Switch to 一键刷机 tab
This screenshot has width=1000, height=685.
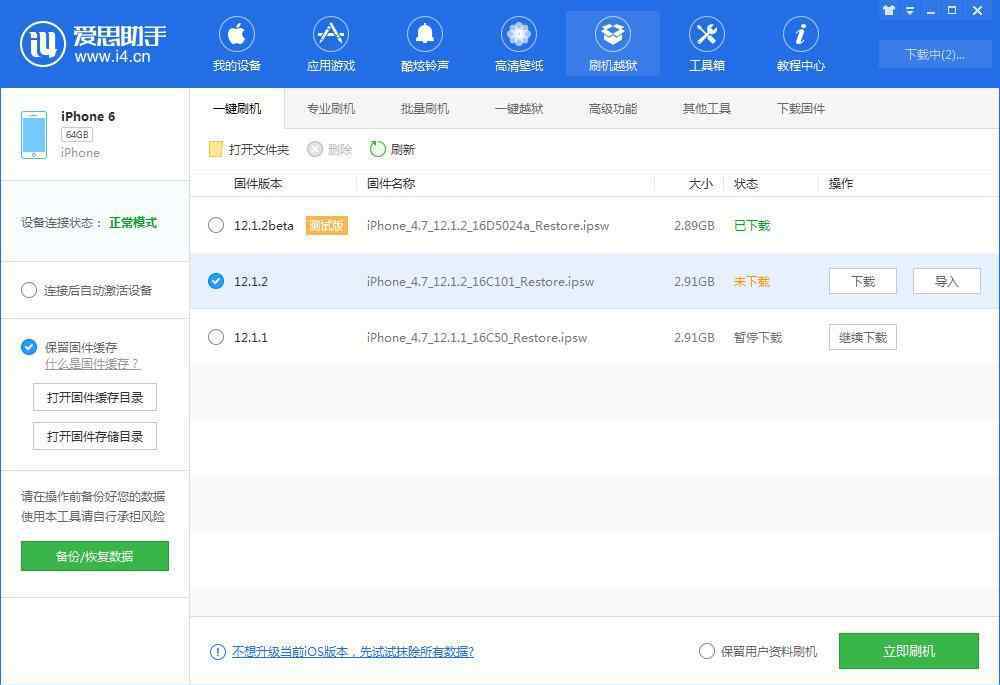click(x=237, y=108)
